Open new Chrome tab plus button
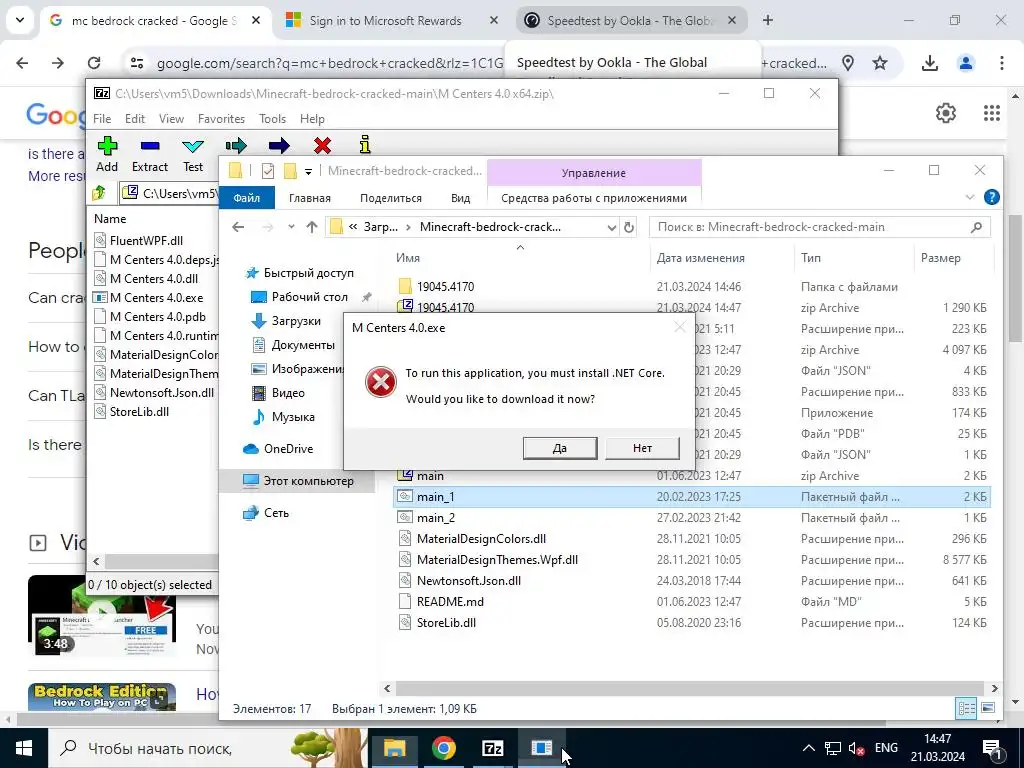Screen dimensions: 1024x768 [x=768, y=20]
